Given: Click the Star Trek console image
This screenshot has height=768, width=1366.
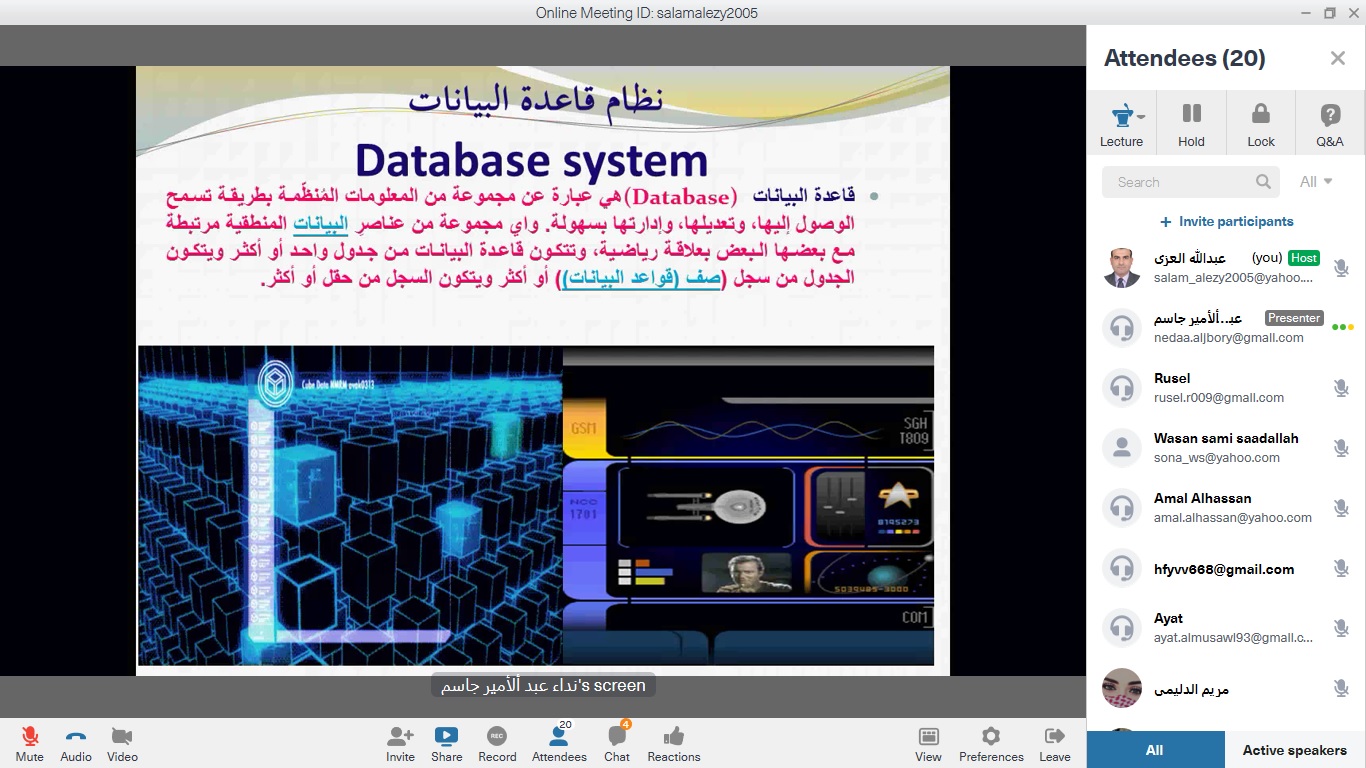Looking at the screenshot, I should [748, 505].
